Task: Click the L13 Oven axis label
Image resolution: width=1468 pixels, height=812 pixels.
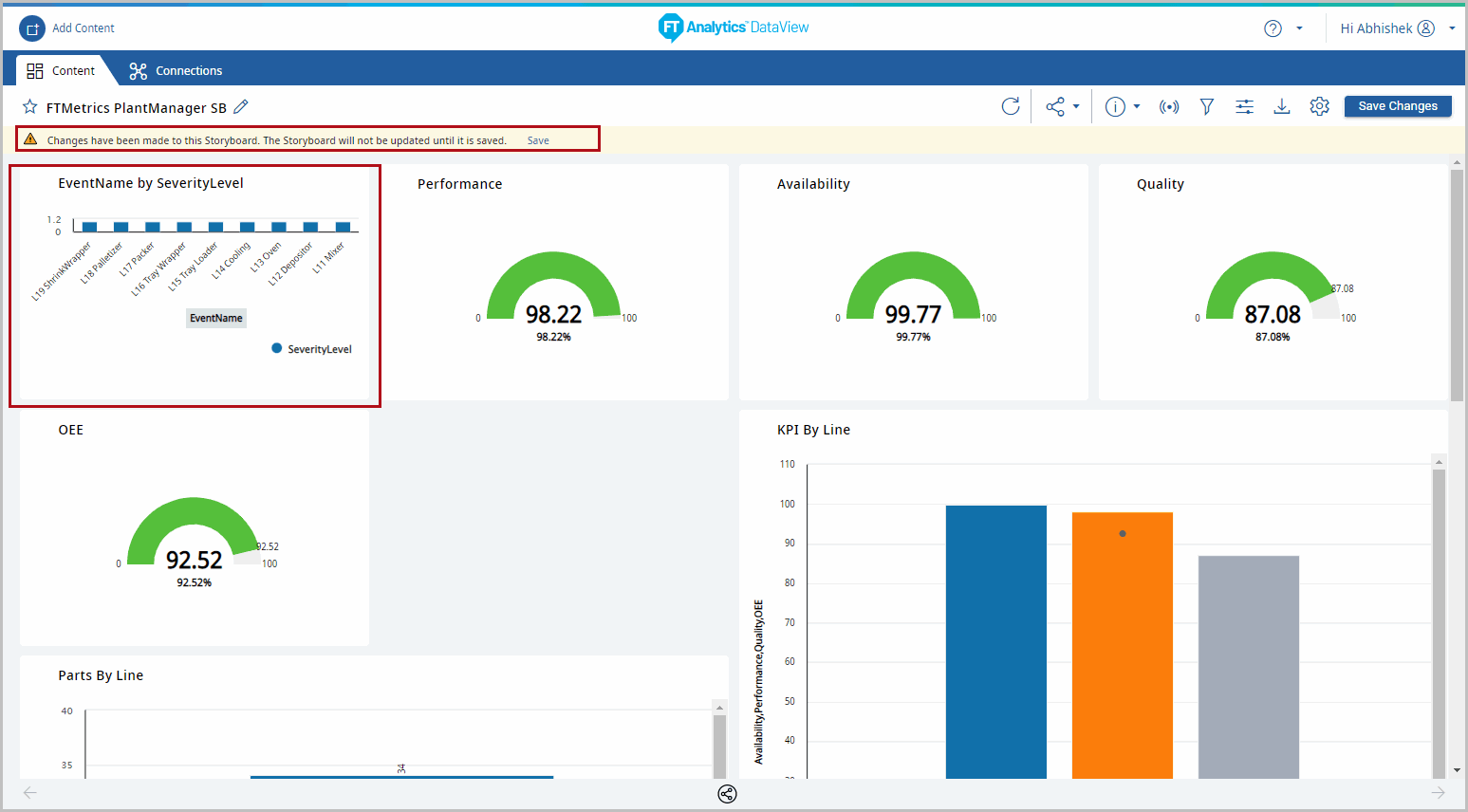Action: [x=267, y=257]
